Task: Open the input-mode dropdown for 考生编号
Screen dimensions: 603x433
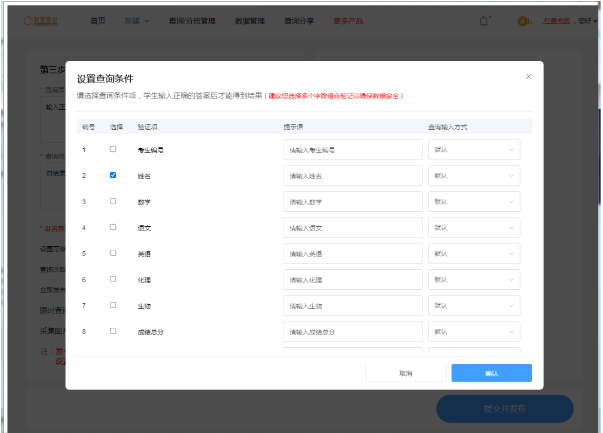Action: (475, 149)
